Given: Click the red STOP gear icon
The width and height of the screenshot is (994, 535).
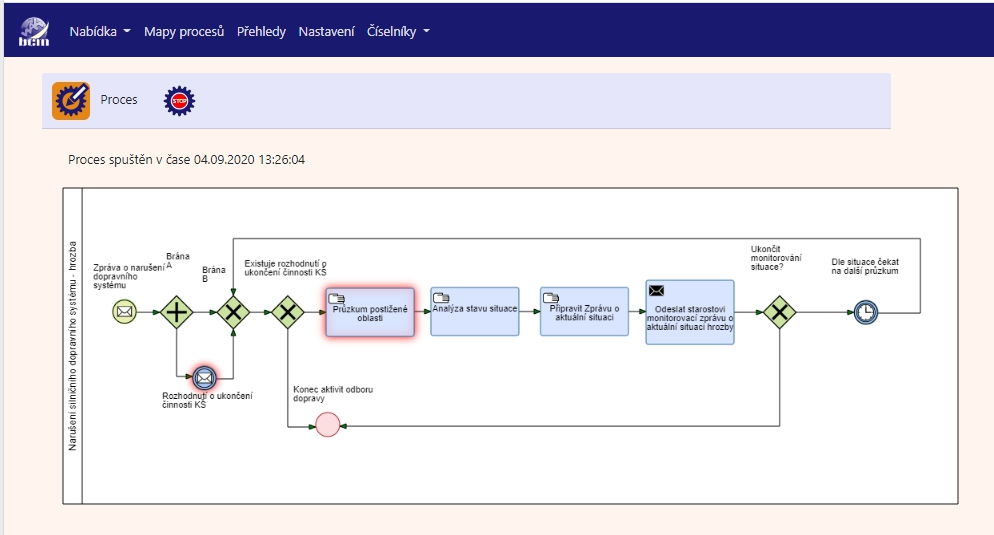Looking at the screenshot, I should pos(179,101).
